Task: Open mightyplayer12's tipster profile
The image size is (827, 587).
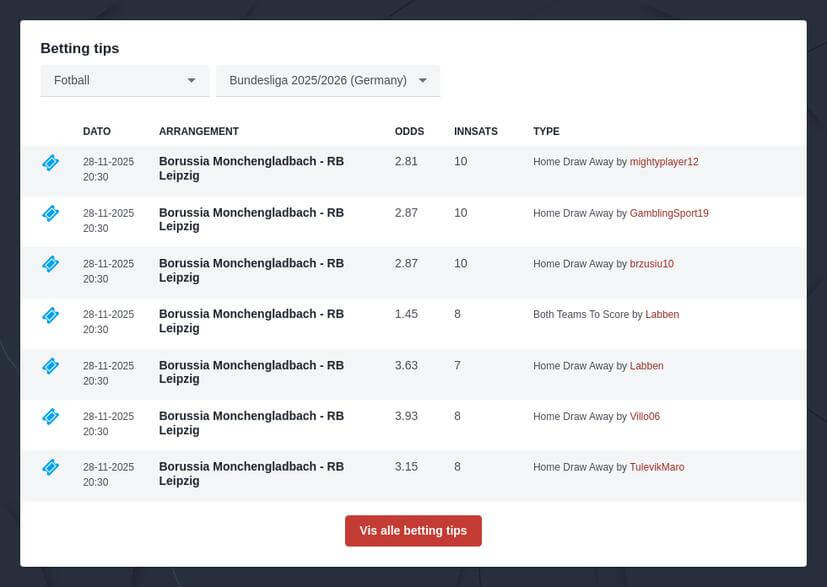Action: click(x=663, y=161)
